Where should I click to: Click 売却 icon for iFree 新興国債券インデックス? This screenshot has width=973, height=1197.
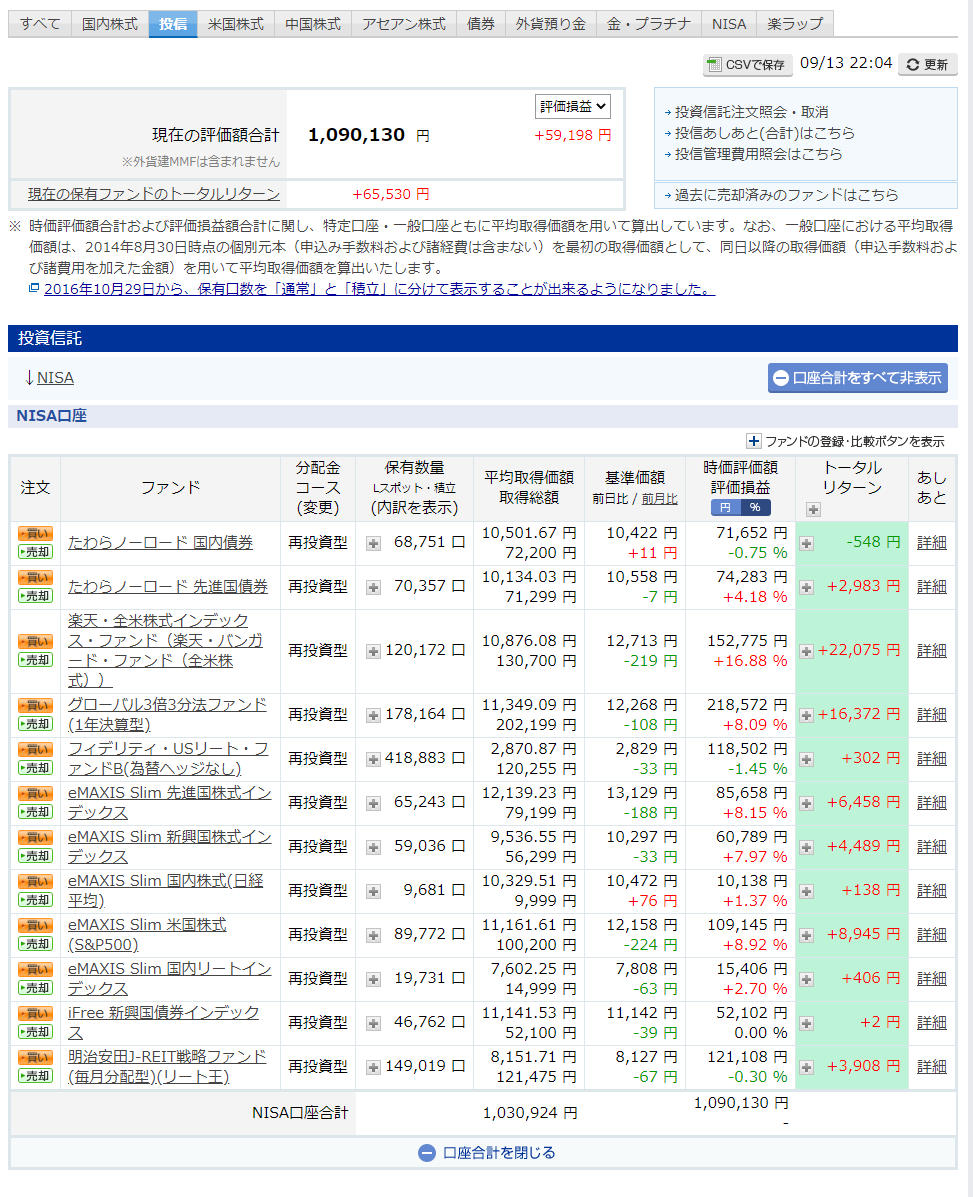coord(35,1032)
